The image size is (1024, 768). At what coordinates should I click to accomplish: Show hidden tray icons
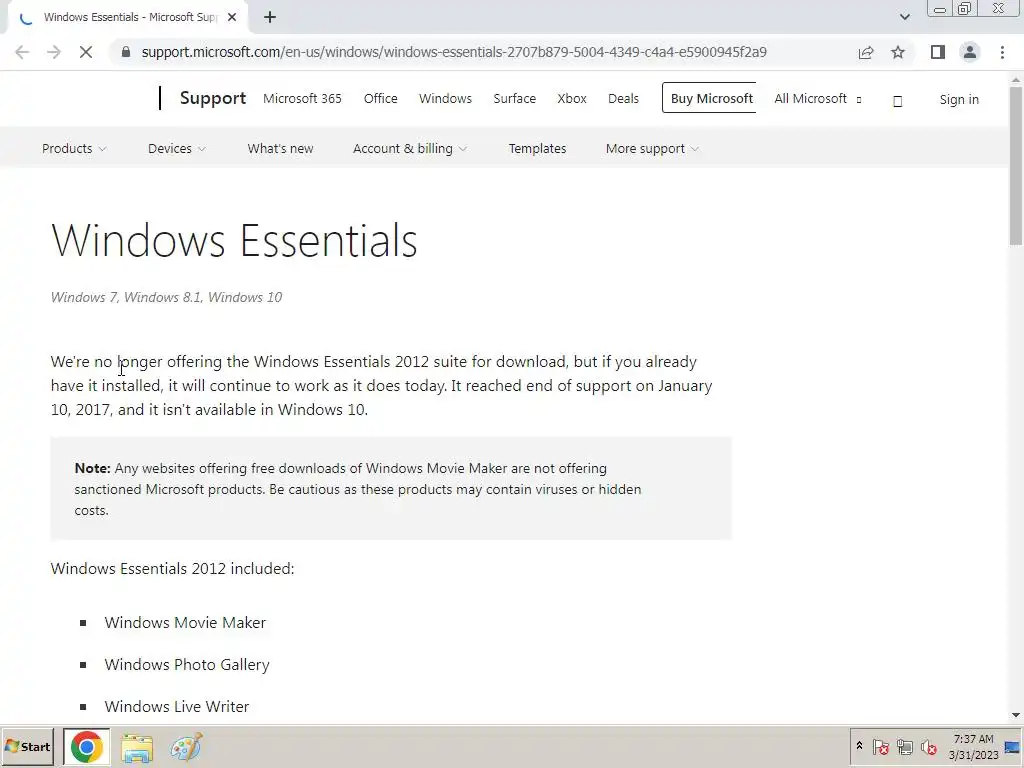click(859, 746)
